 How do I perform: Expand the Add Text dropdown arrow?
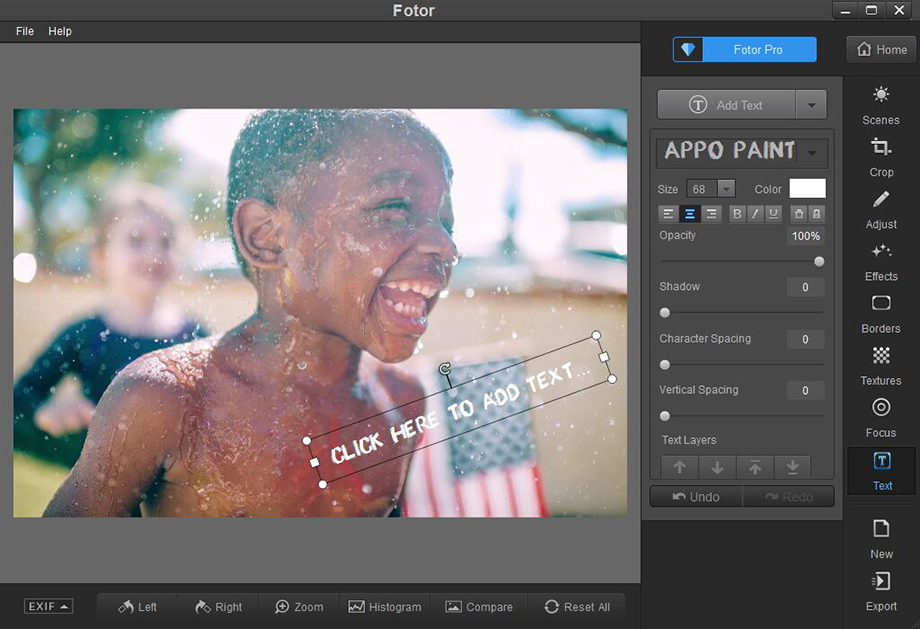811,105
